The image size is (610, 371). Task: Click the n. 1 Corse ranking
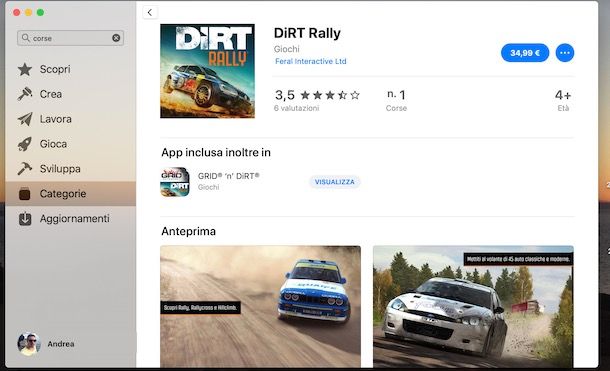coord(396,100)
